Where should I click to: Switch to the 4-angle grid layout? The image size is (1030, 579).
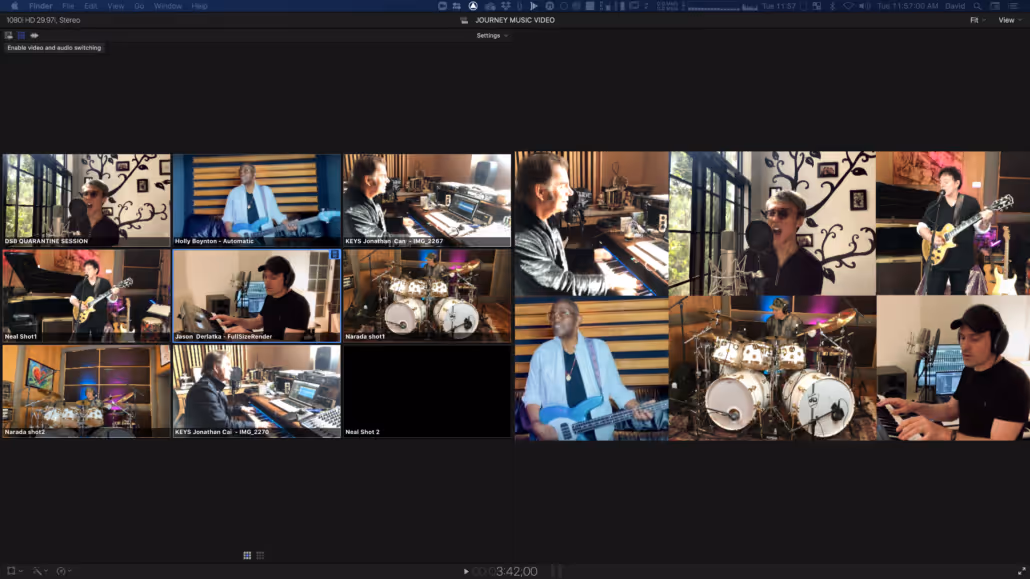point(247,555)
